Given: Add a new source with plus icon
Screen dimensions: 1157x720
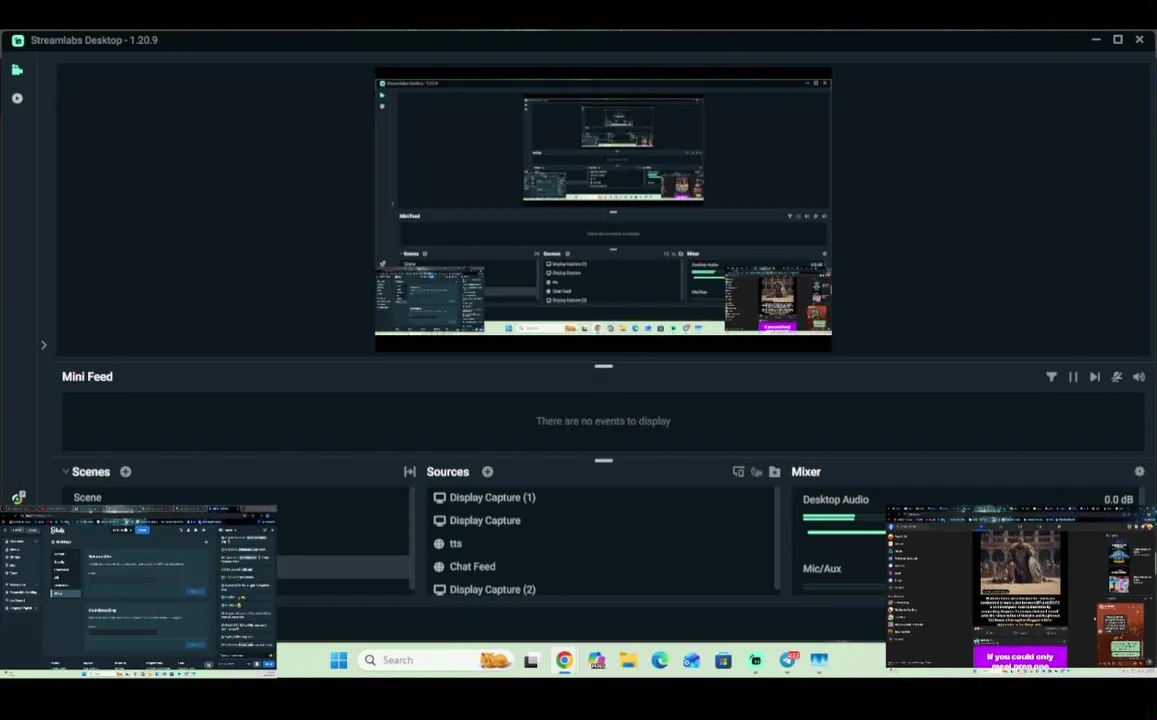Looking at the screenshot, I should [x=488, y=471].
